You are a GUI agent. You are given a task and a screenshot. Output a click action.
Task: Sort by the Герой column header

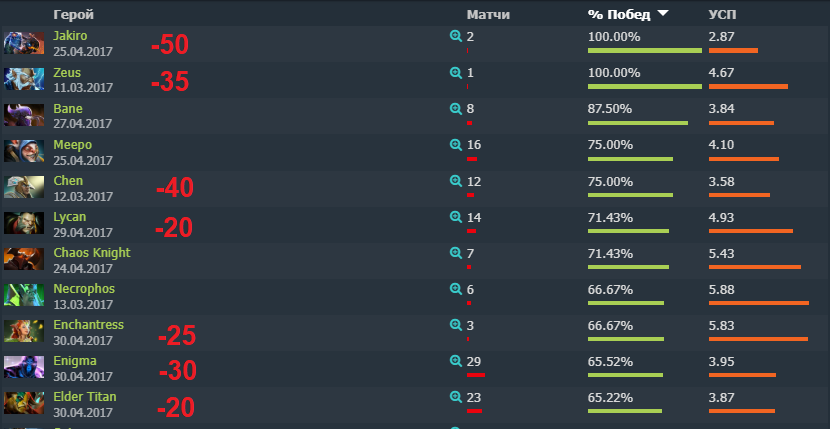(x=75, y=15)
